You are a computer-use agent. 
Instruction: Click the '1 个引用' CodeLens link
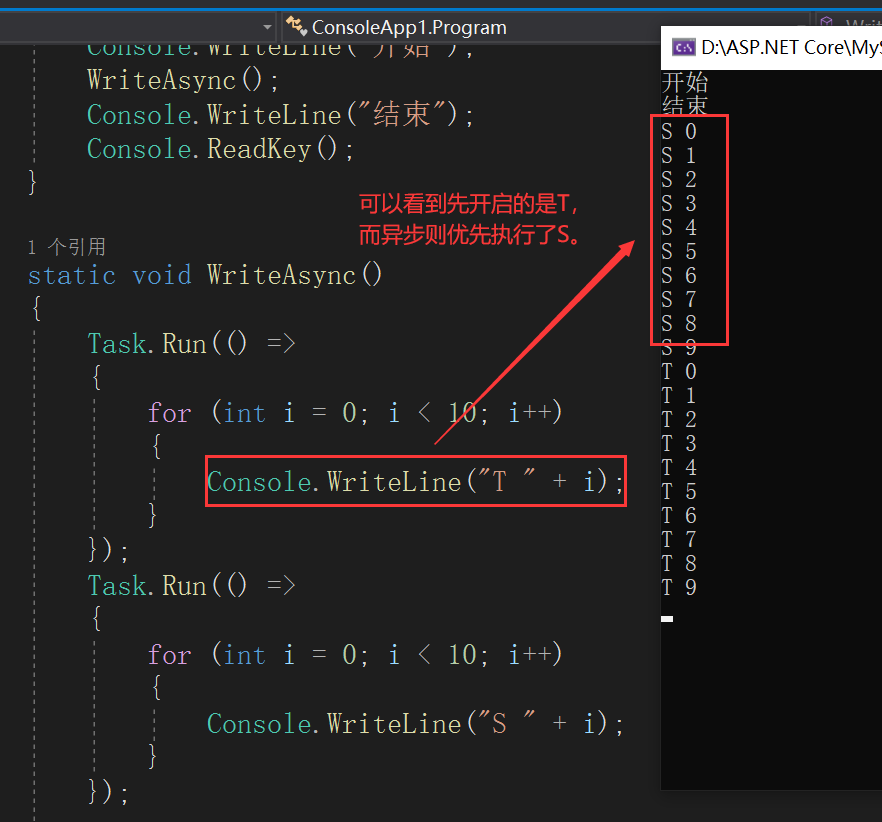[67, 246]
